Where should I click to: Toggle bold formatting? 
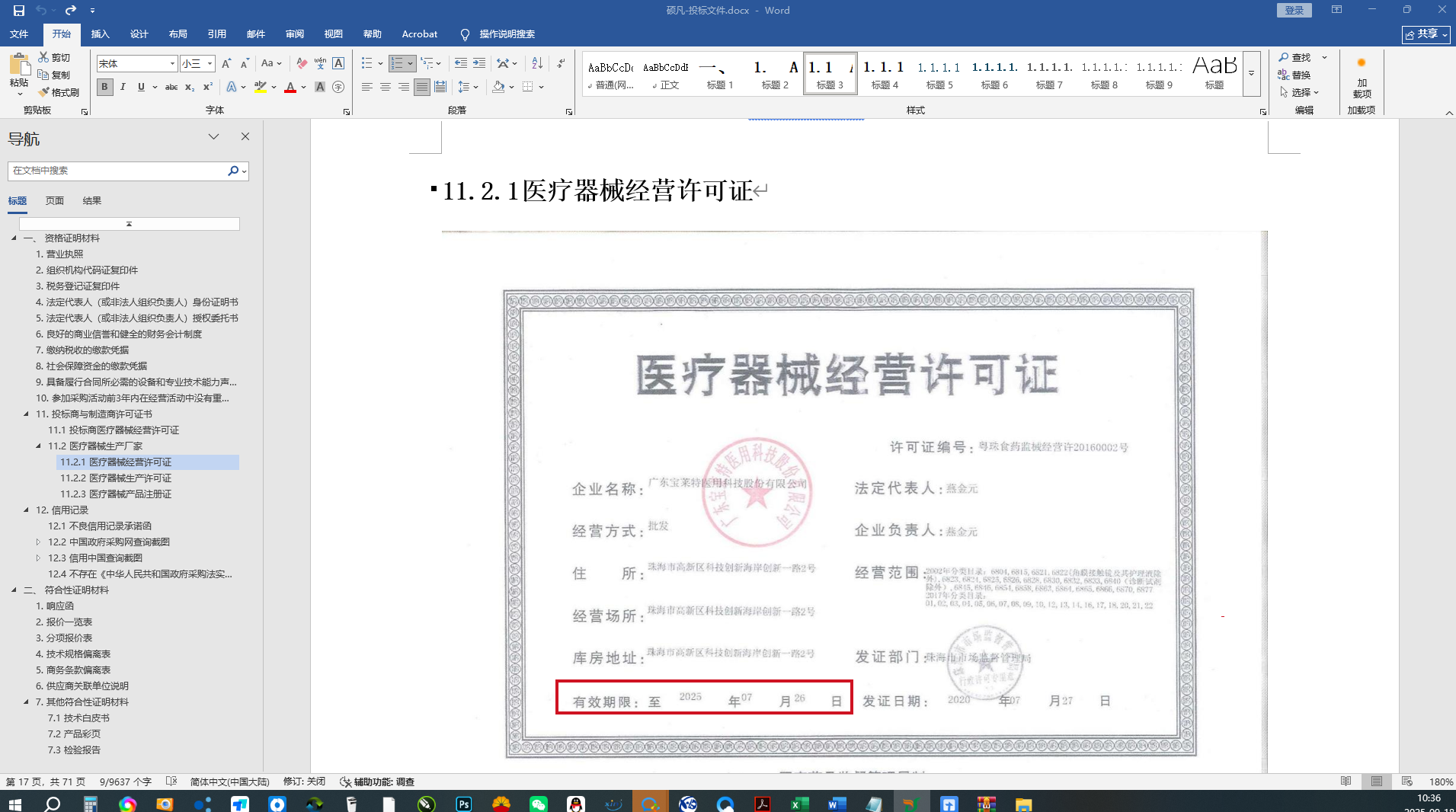coord(104,87)
